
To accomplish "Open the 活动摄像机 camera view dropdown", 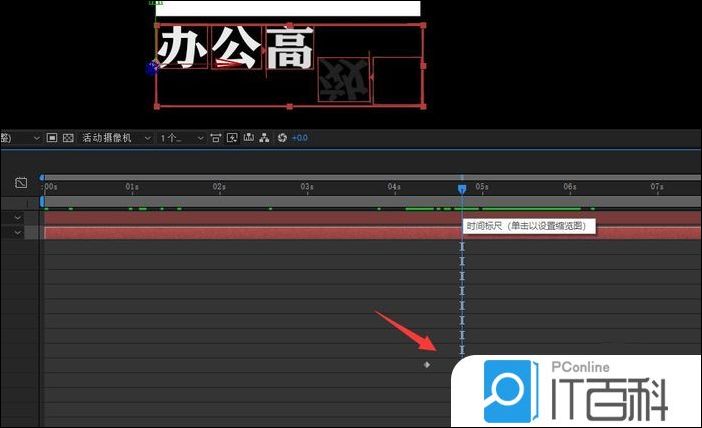I will point(116,138).
